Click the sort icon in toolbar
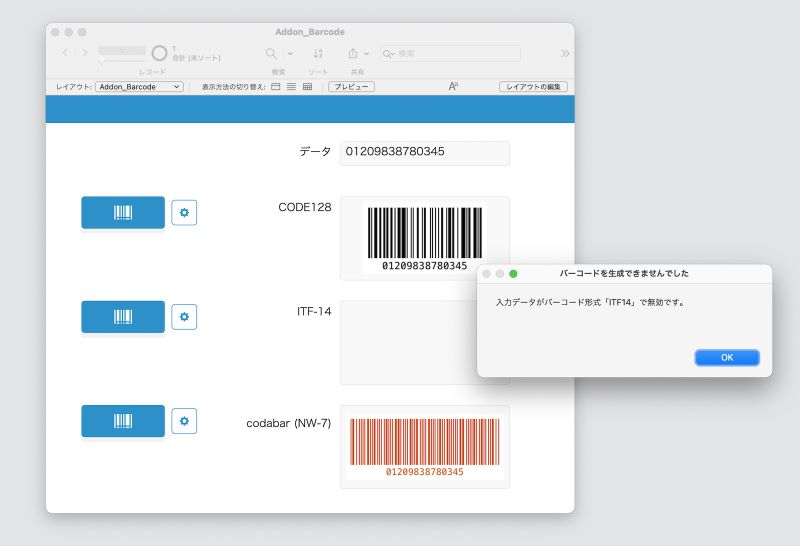800x546 pixels. click(318, 53)
